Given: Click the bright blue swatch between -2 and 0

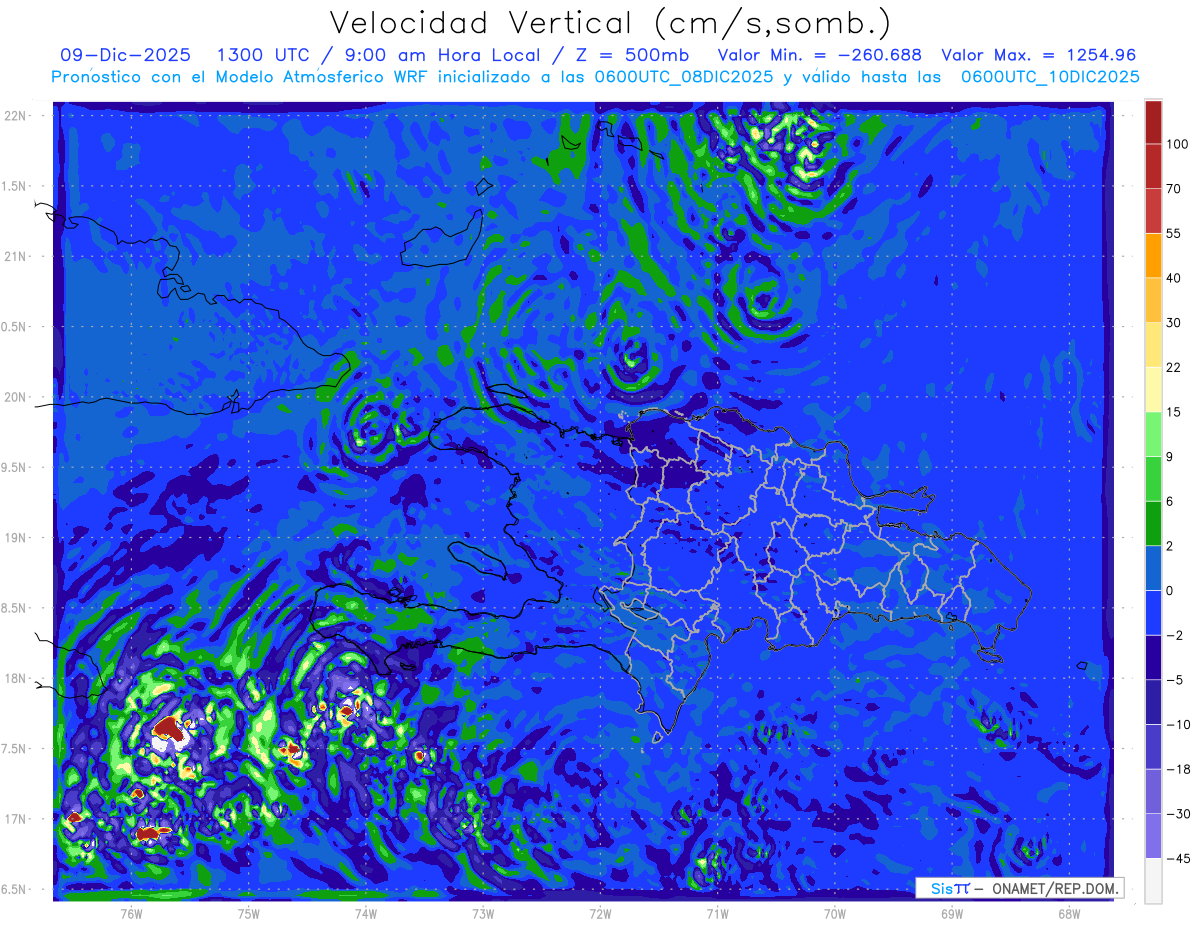Looking at the screenshot, I should coord(1153,612).
